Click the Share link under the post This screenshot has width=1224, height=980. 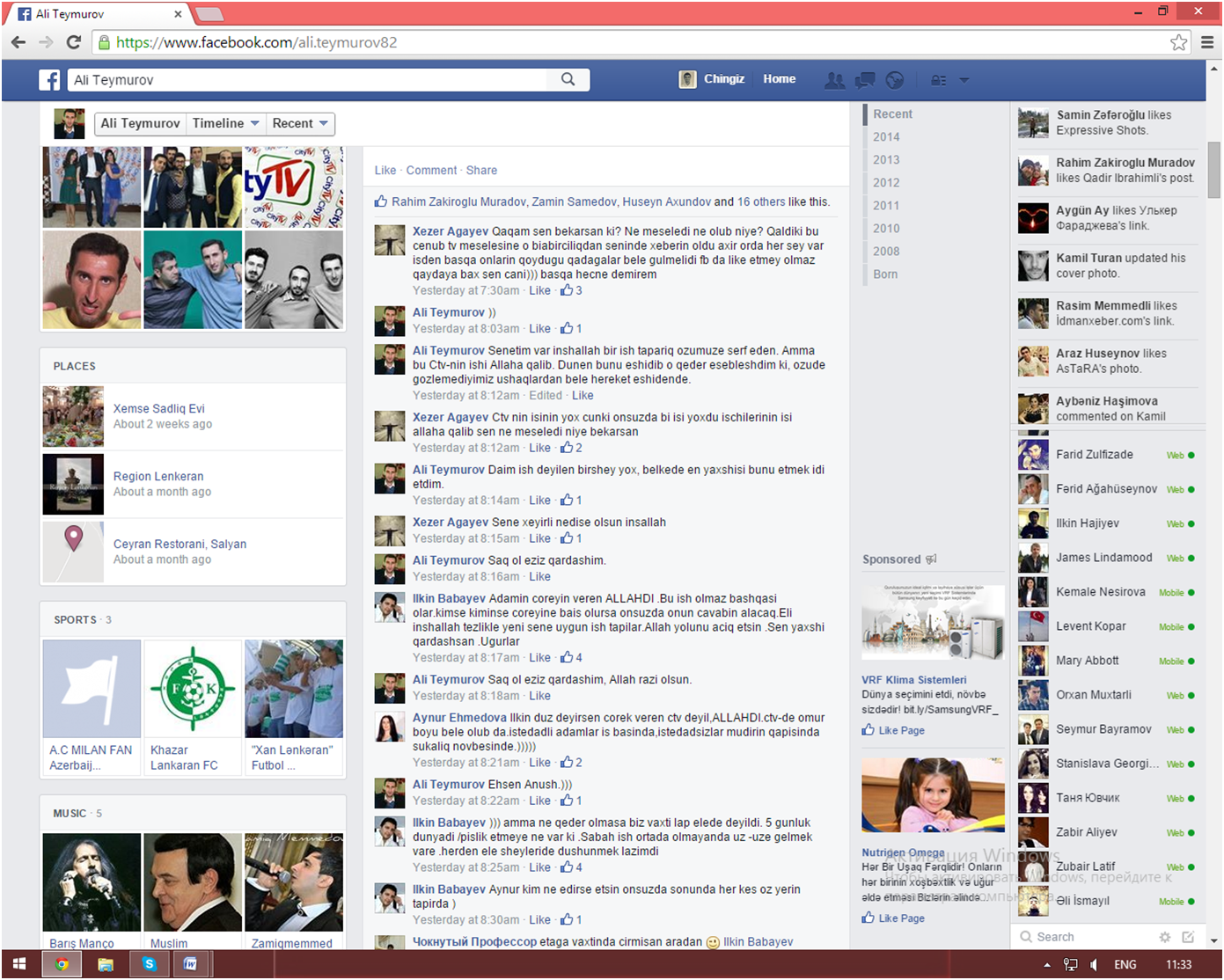point(481,171)
